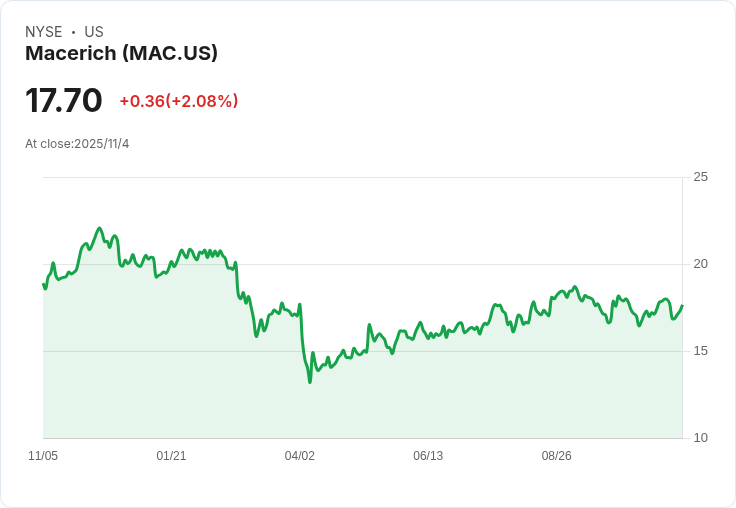Select the 01/21 date on x-axis
Screen dimensions: 736x508
pos(171,456)
